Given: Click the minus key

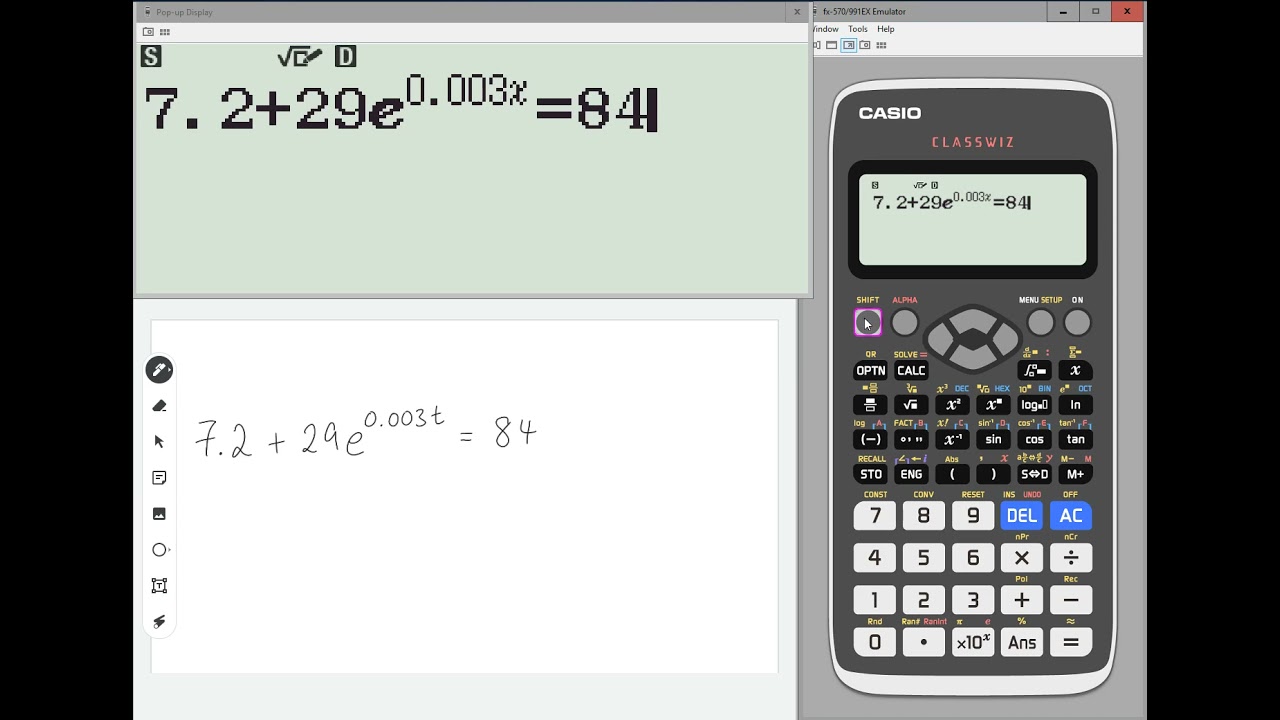Looking at the screenshot, I should pos(1071,600).
